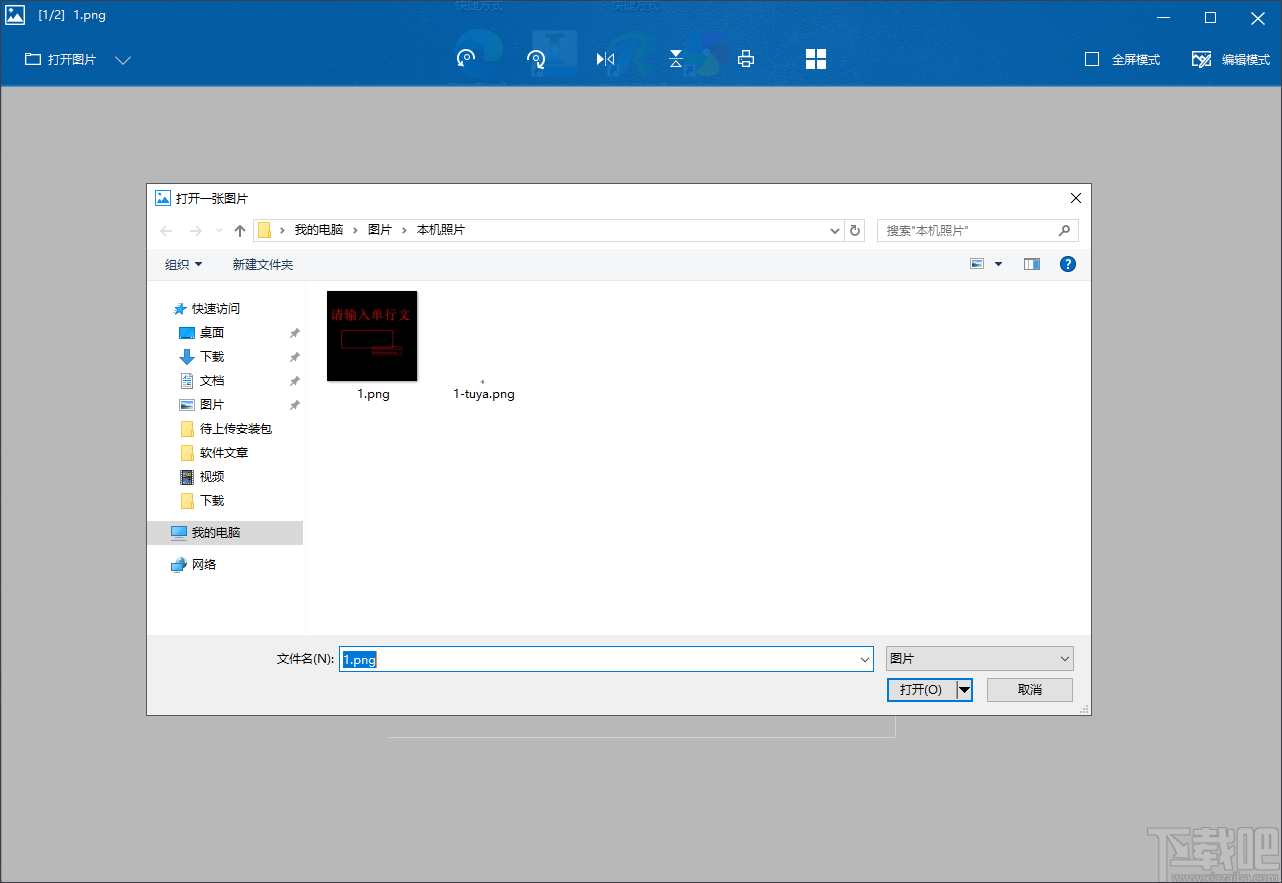Click 新建文件夹 in the dialog toolbar
Screen dimensions: 1282x883
click(x=263, y=264)
